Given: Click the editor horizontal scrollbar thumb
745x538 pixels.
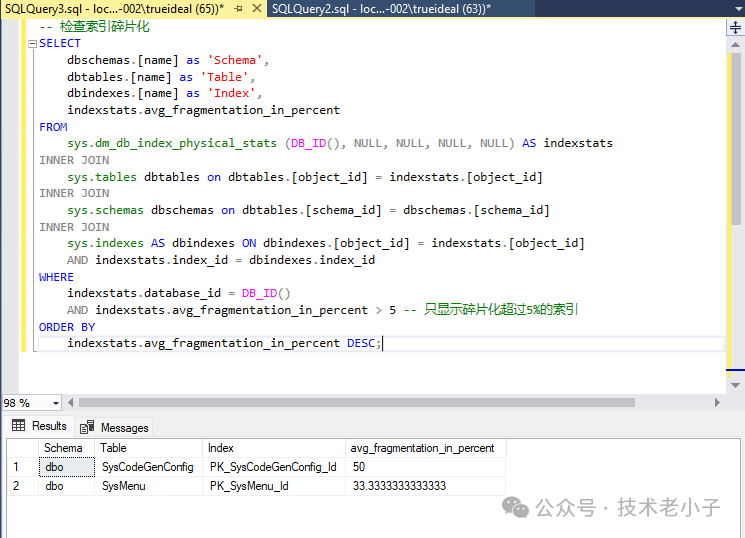Looking at the screenshot, I should coord(357,403).
